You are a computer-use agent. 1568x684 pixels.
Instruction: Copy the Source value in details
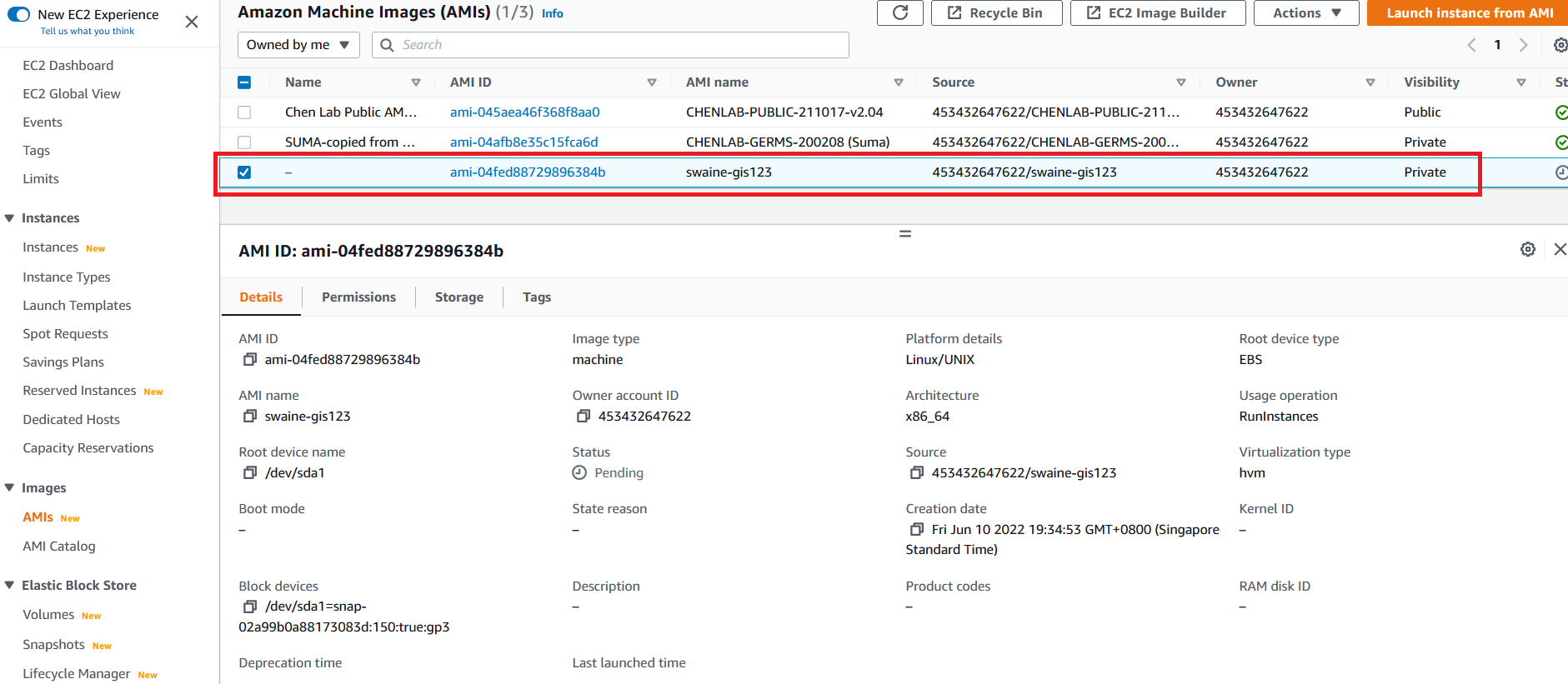(916, 473)
